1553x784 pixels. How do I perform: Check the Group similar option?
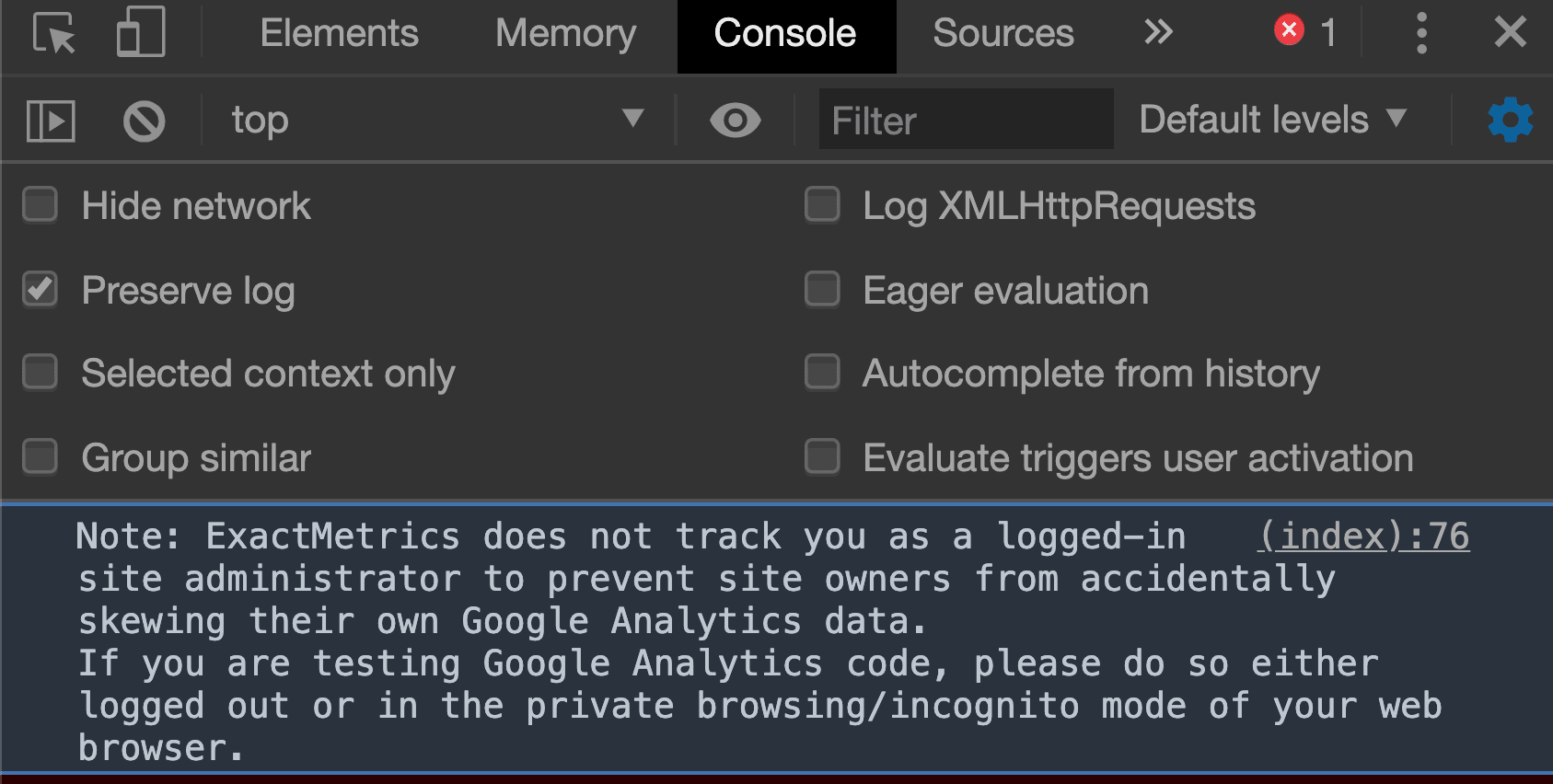point(40,456)
